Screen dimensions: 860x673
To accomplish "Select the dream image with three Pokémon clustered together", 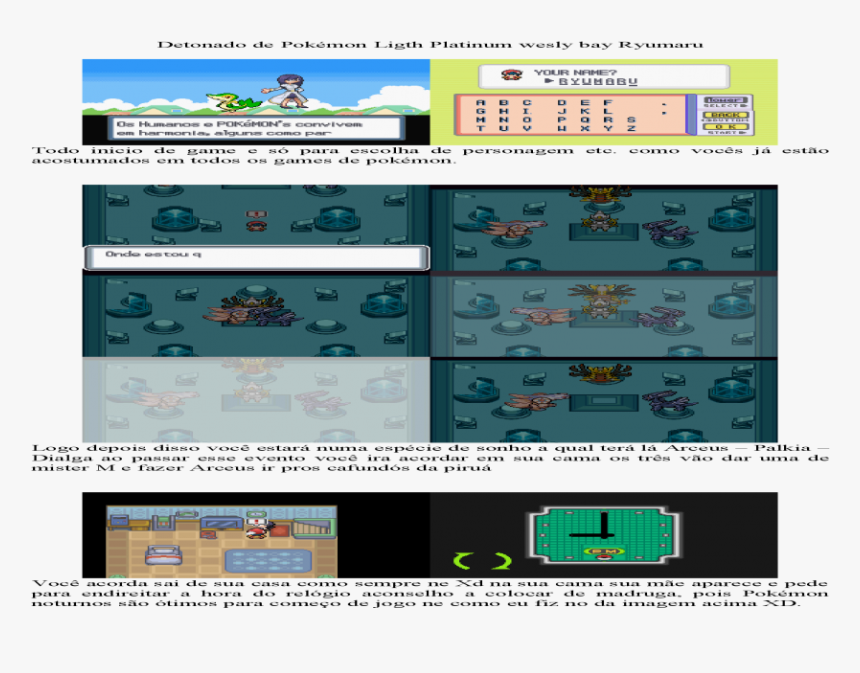I will pos(256,314).
